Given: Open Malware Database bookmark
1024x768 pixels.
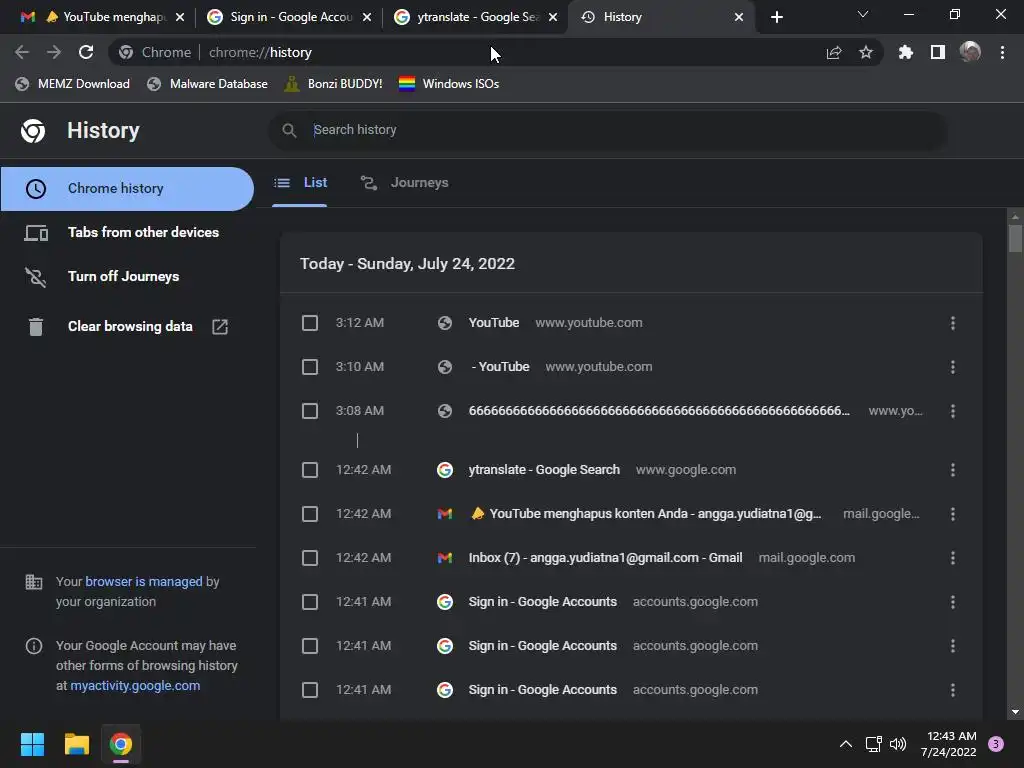Looking at the screenshot, I should [x=208, y=84].
